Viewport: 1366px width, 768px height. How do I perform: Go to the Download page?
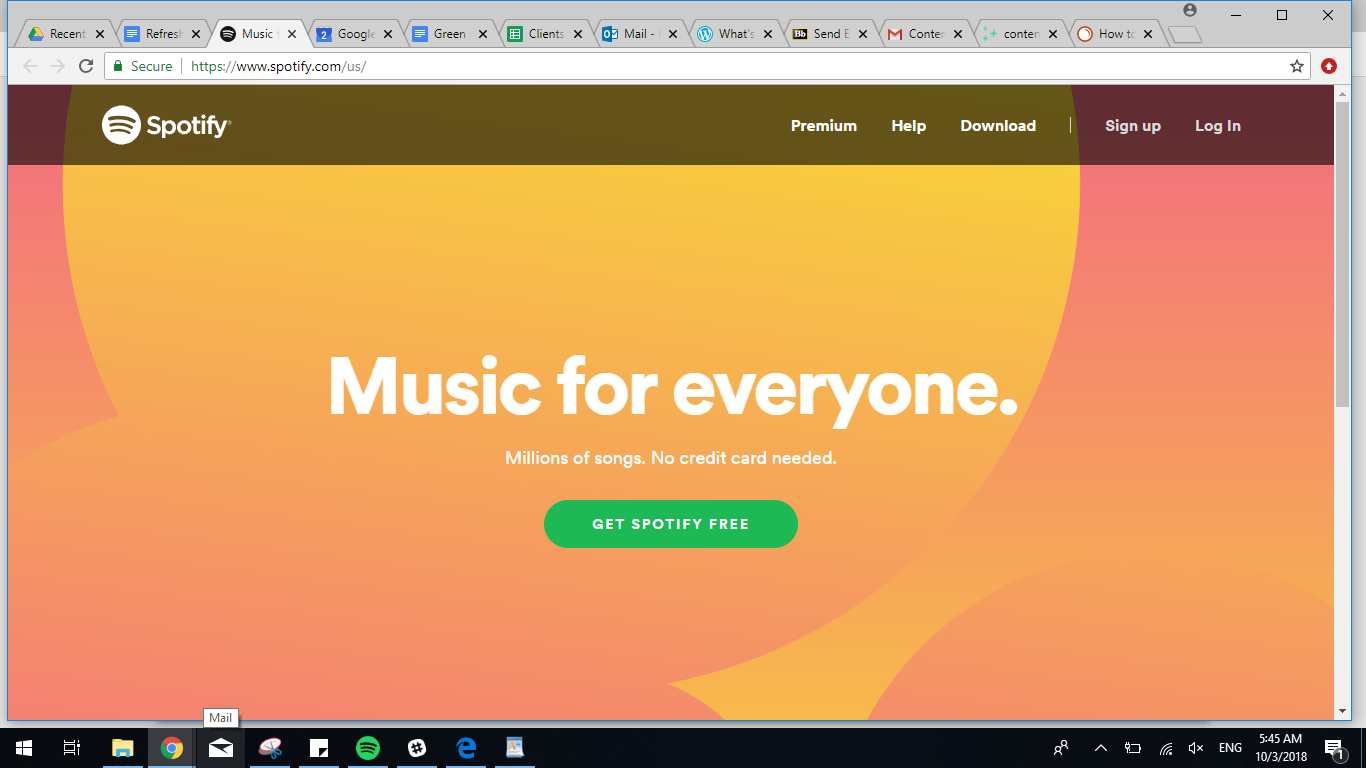click(998, 126)
